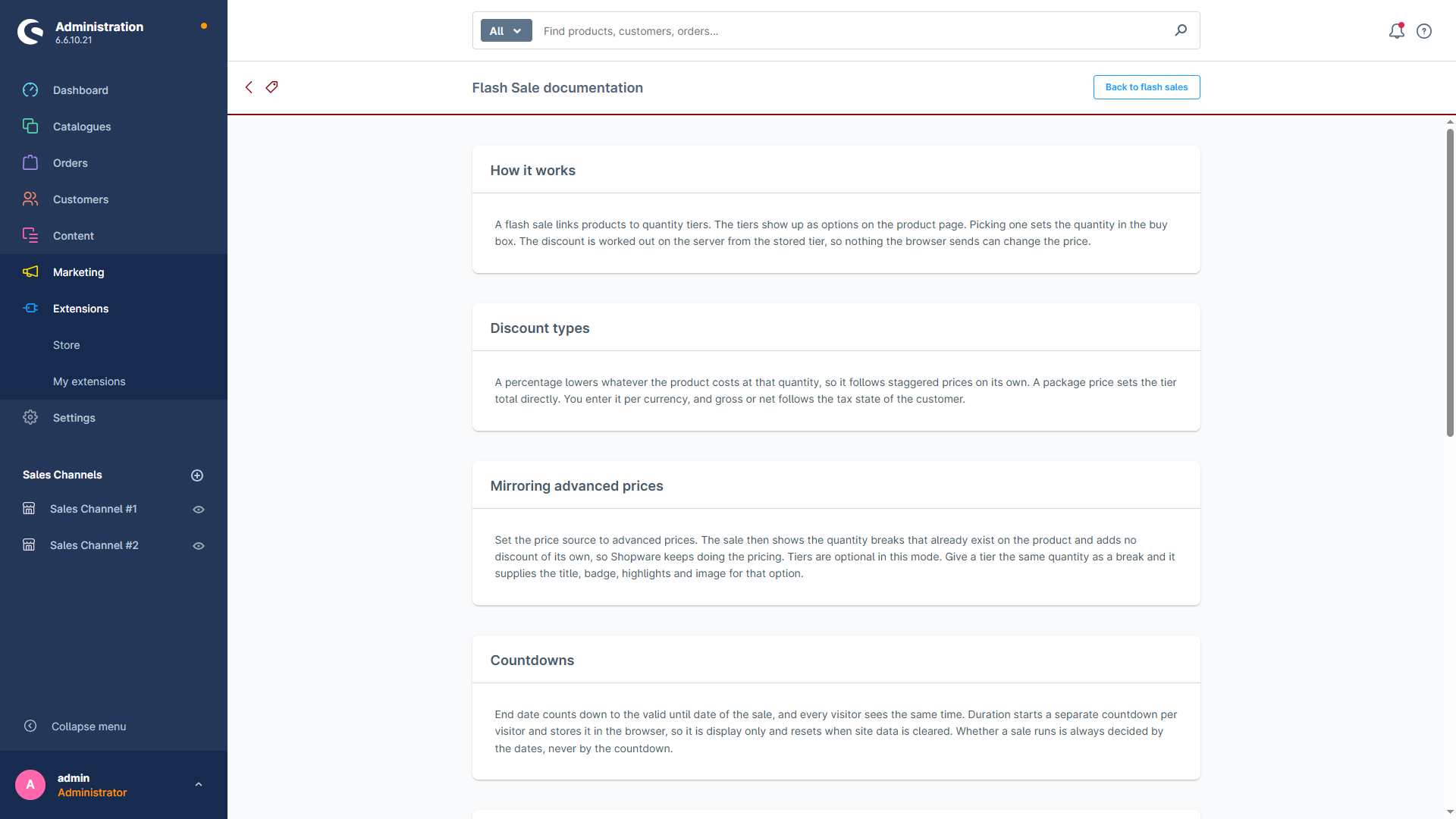Open the help question mark icon
The image size is (1456, 819).
1424,31
